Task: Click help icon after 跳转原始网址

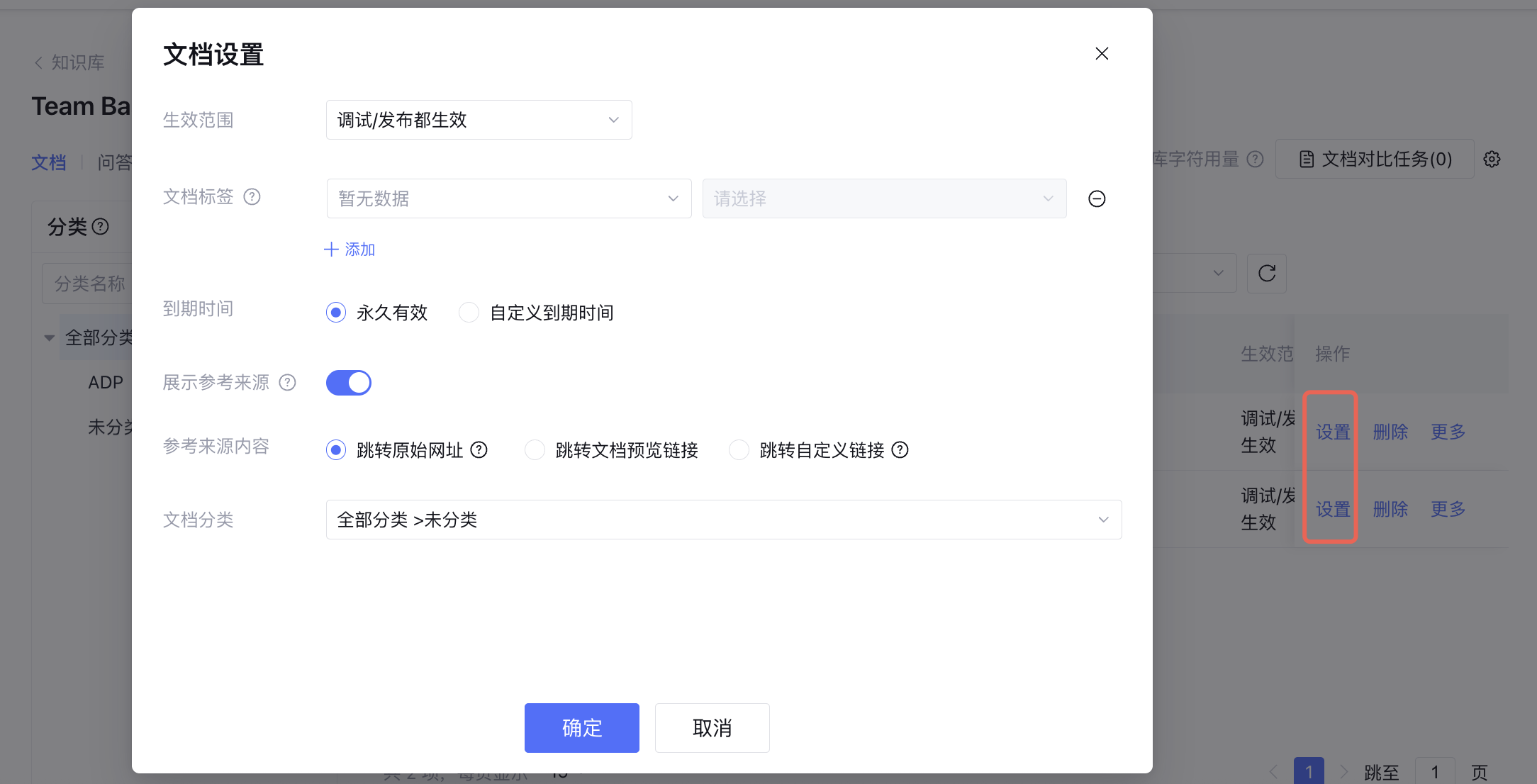Action: [479, 449]
